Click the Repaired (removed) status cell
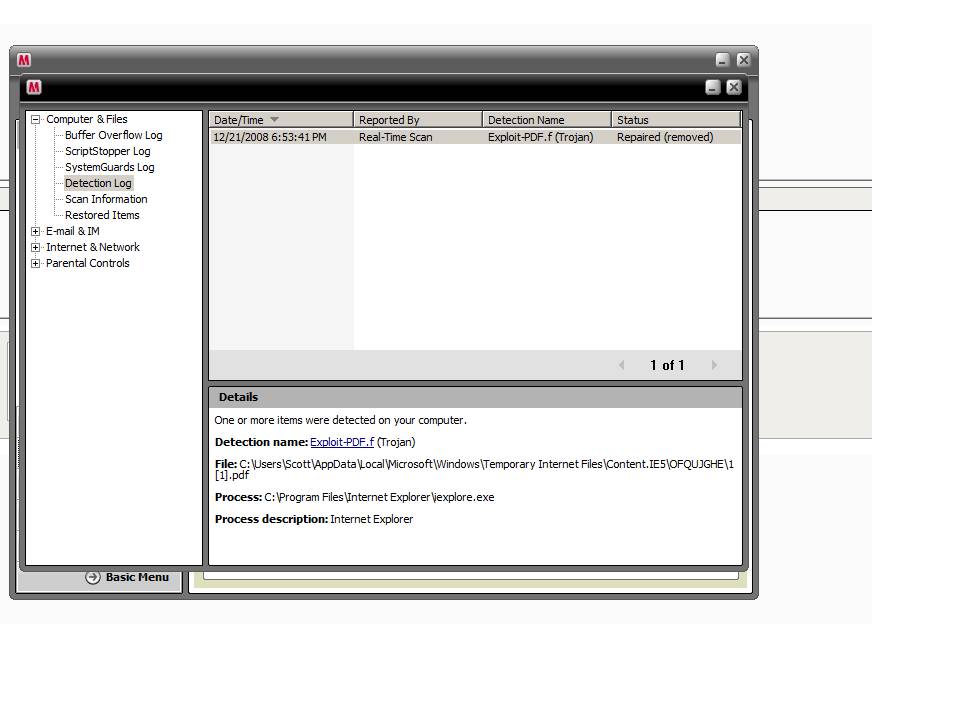This screenshot has width=960, height=720. [x=665, y=137]
